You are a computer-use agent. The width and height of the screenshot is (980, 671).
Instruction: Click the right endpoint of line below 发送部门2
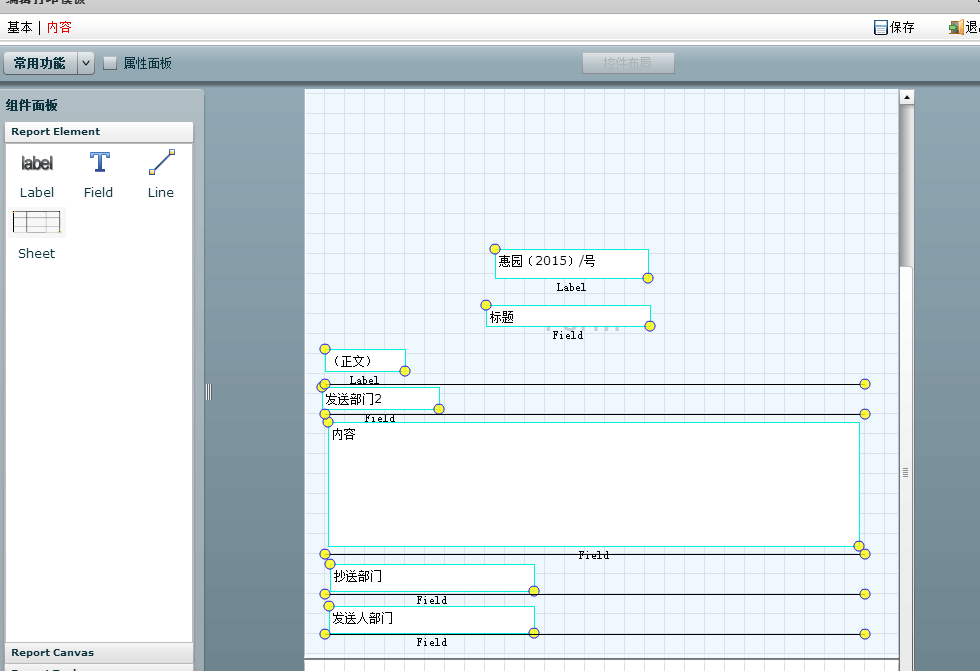[x=865, y=414]
